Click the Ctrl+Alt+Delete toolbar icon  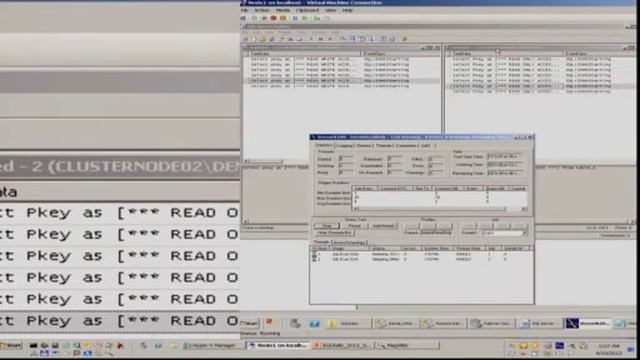(244, 18)
